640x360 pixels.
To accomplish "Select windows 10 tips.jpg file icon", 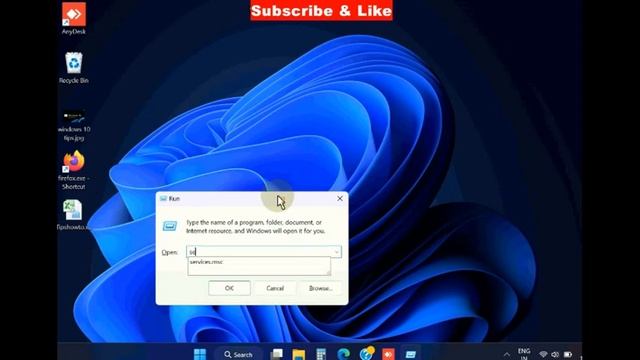I will tap(74, 125).
